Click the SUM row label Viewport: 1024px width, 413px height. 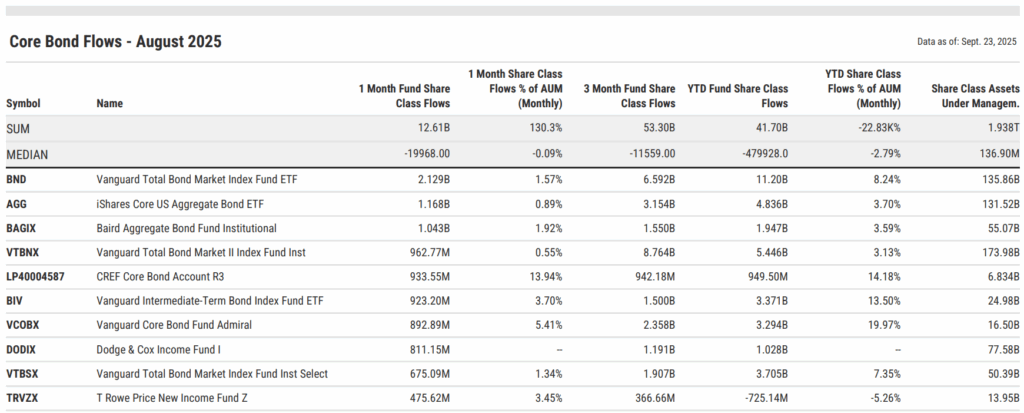tap(18, 129)
